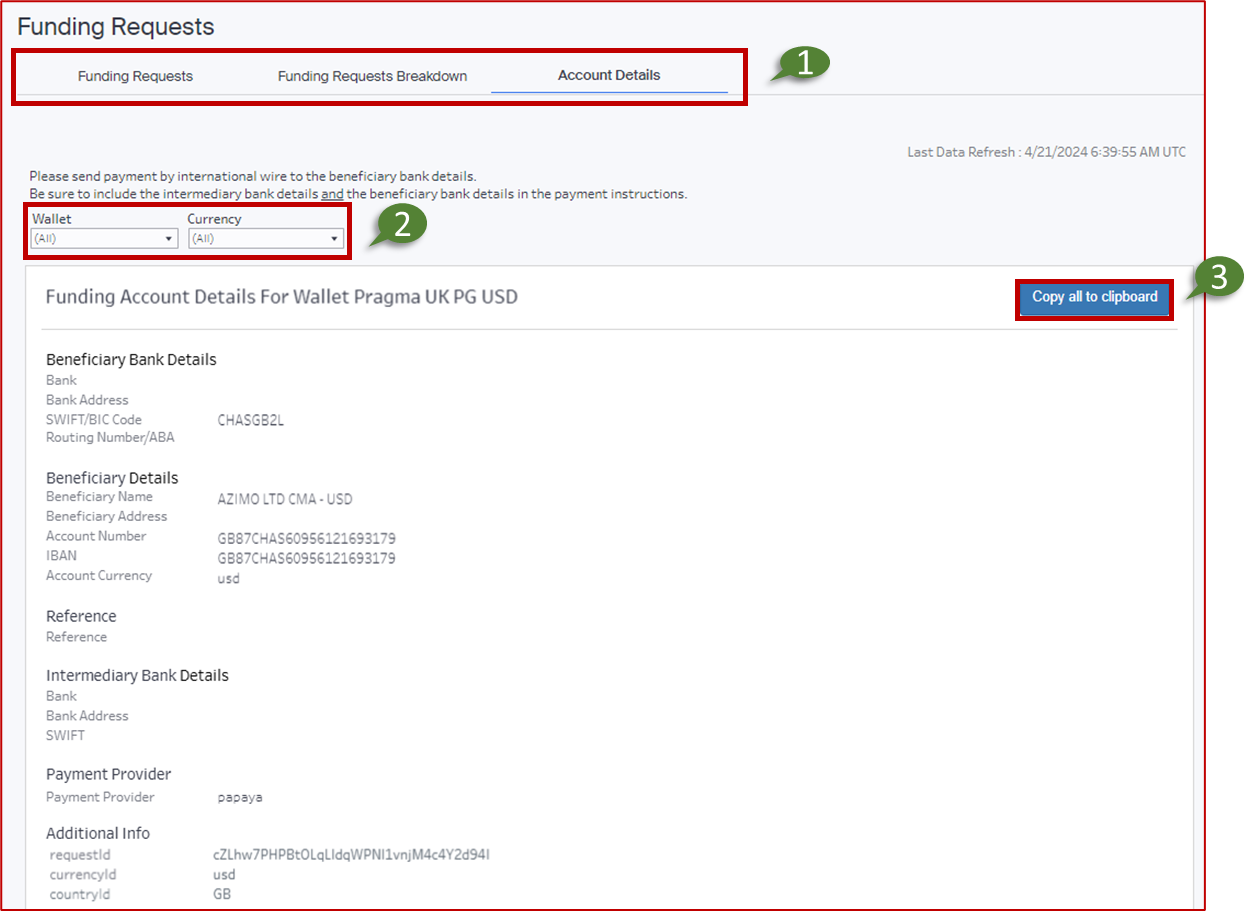Click the Funding Account Details For Wallet heading

[282, 297]
